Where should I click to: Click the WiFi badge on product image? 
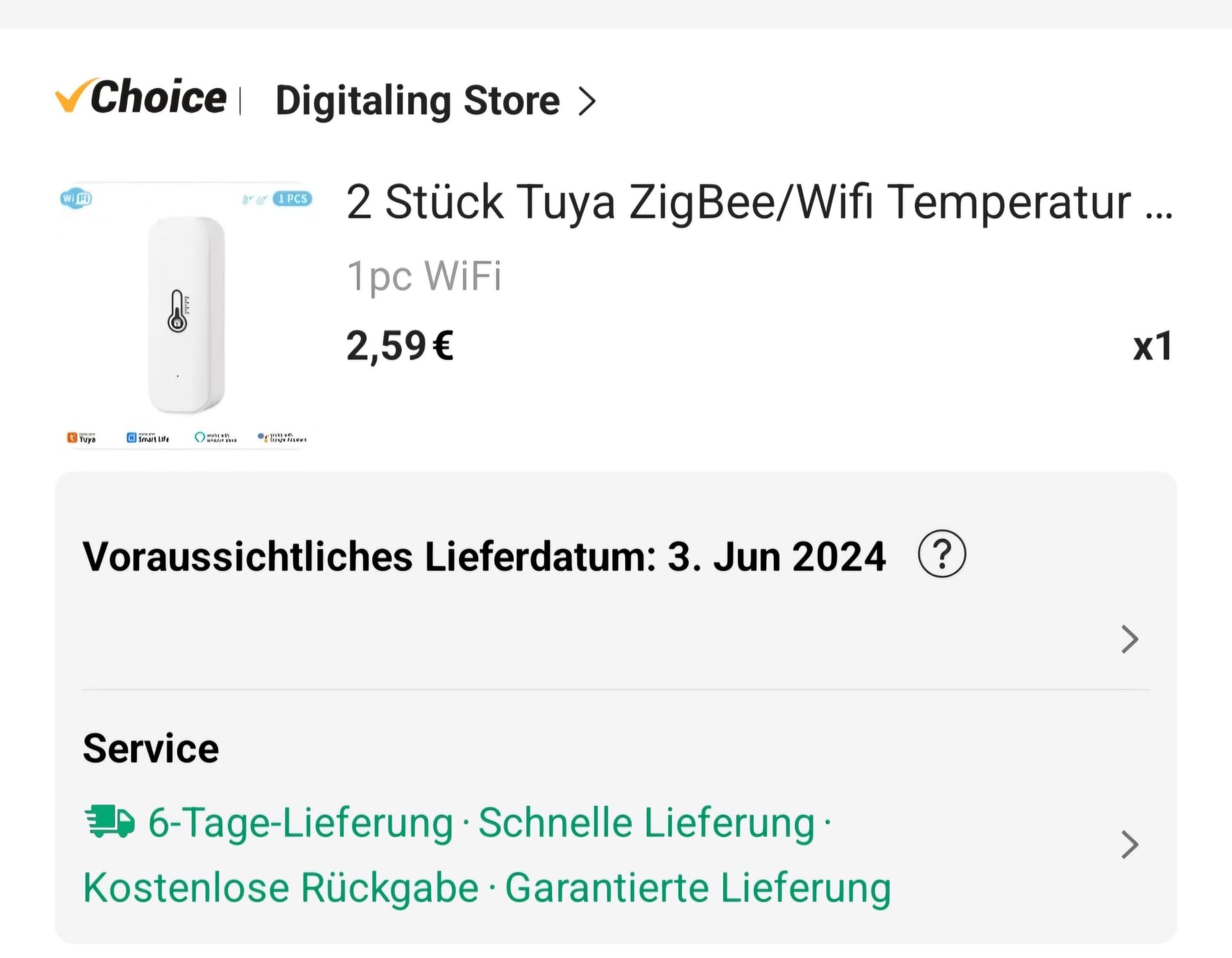76,198
